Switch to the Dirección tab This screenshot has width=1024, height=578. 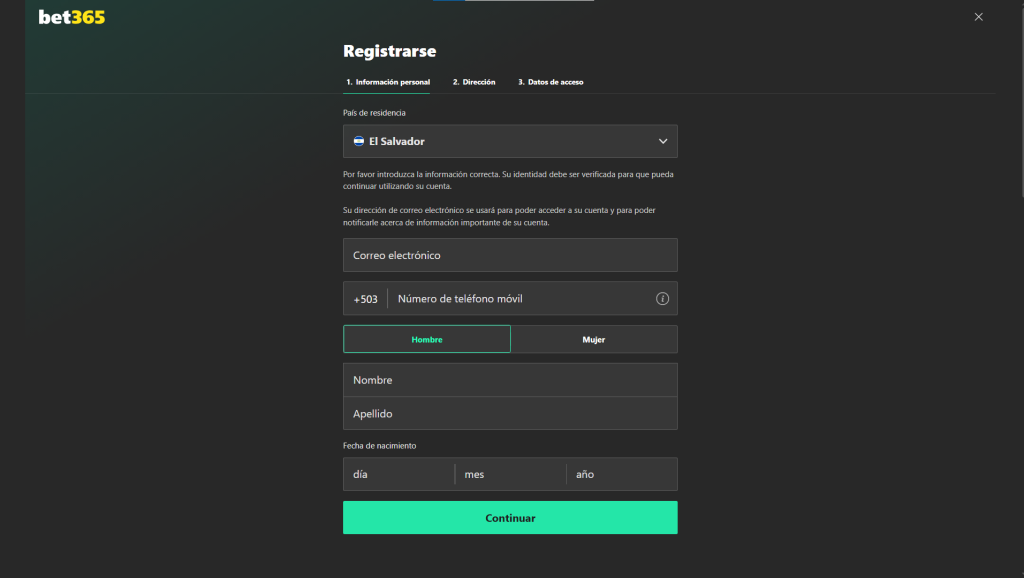474,82
